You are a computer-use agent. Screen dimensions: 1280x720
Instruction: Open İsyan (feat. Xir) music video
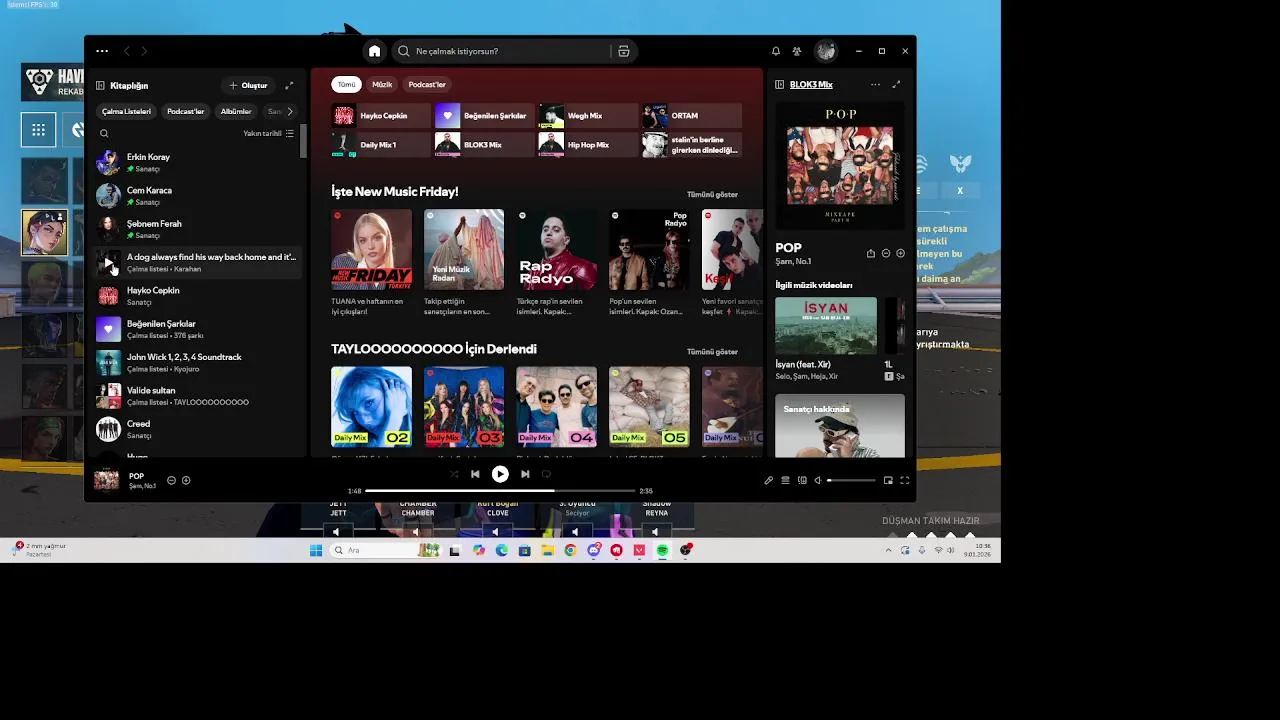pos(826,326)
